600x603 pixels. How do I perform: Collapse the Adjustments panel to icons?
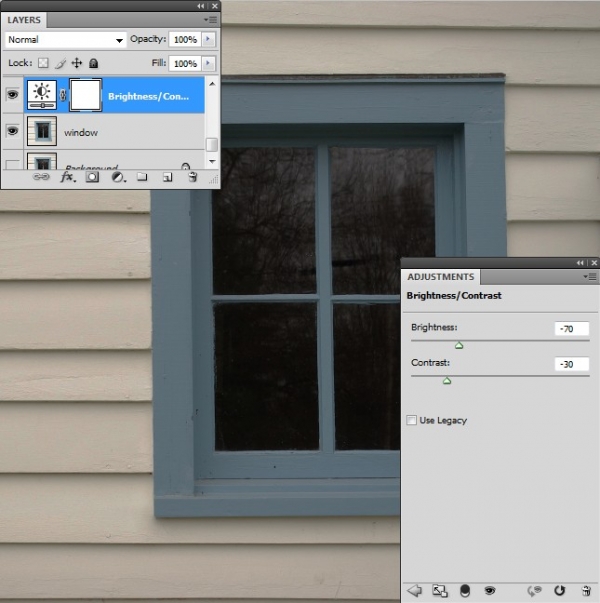tap(580, 263)
